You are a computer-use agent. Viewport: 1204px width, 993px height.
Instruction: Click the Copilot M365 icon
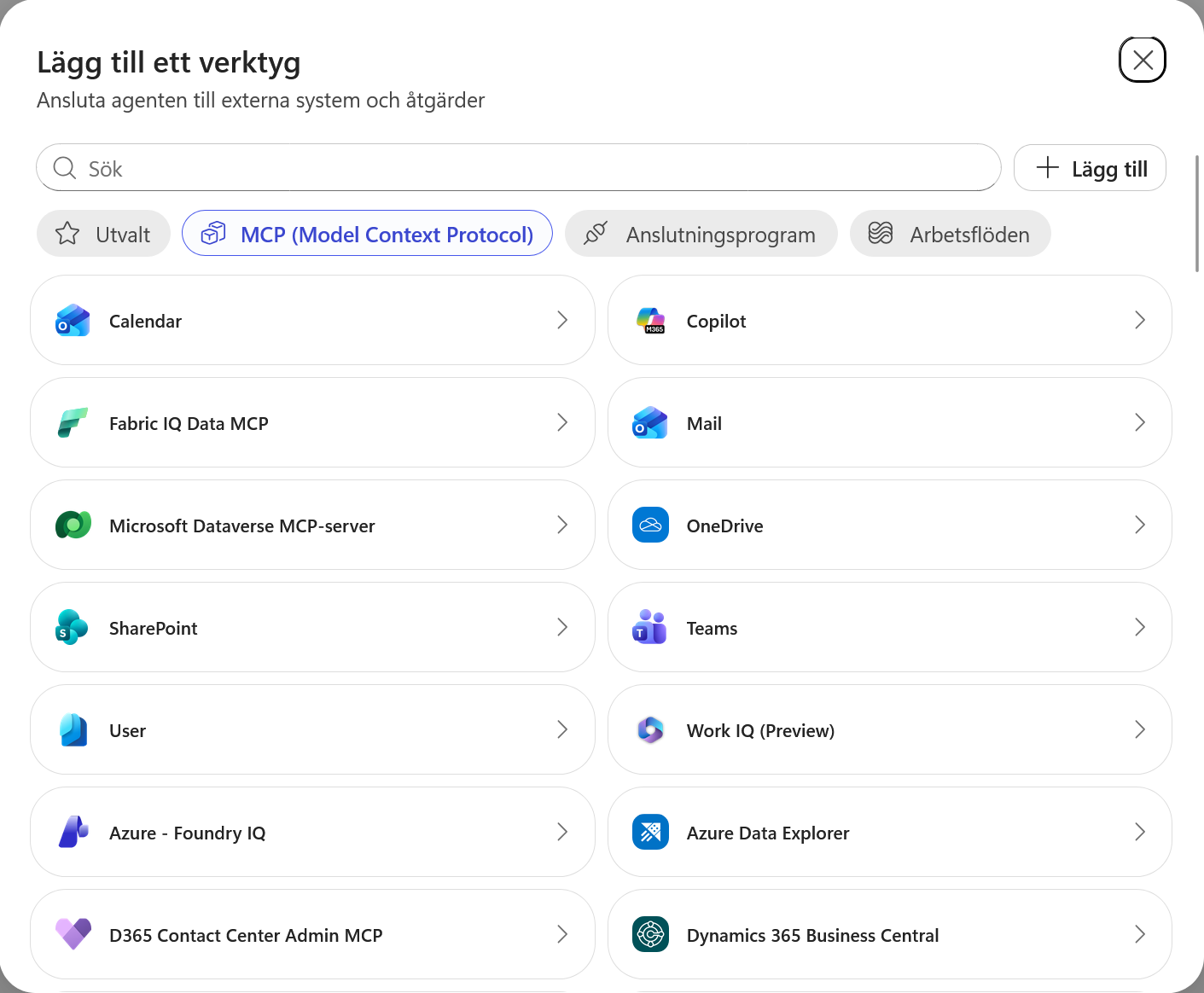point(650,321)
